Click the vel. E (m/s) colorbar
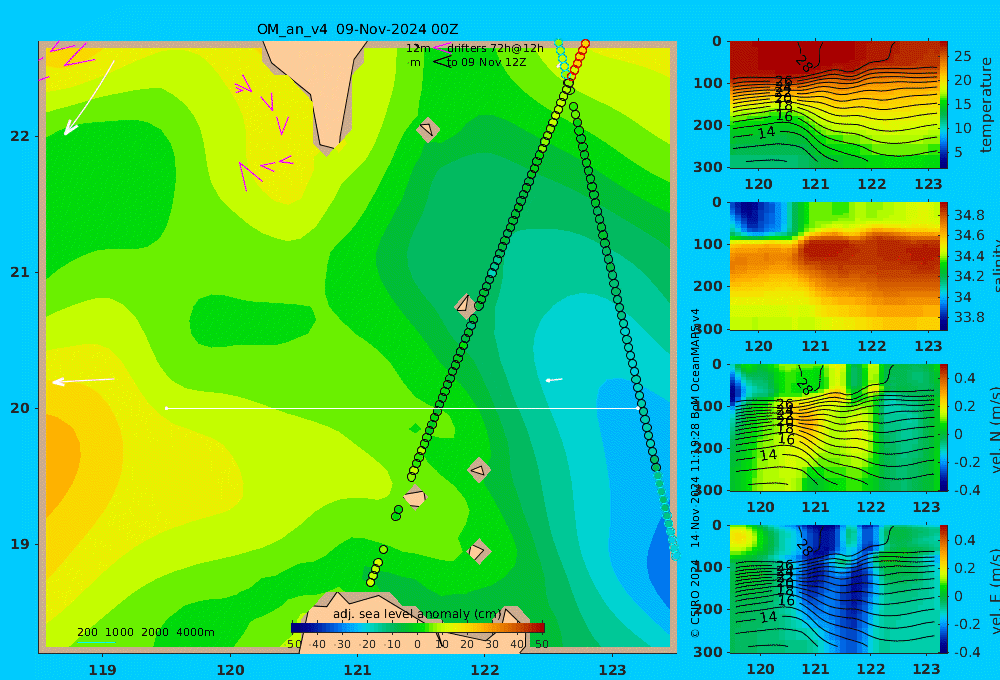The width and height of the screenshot is (1000, 680). [943, 589]
